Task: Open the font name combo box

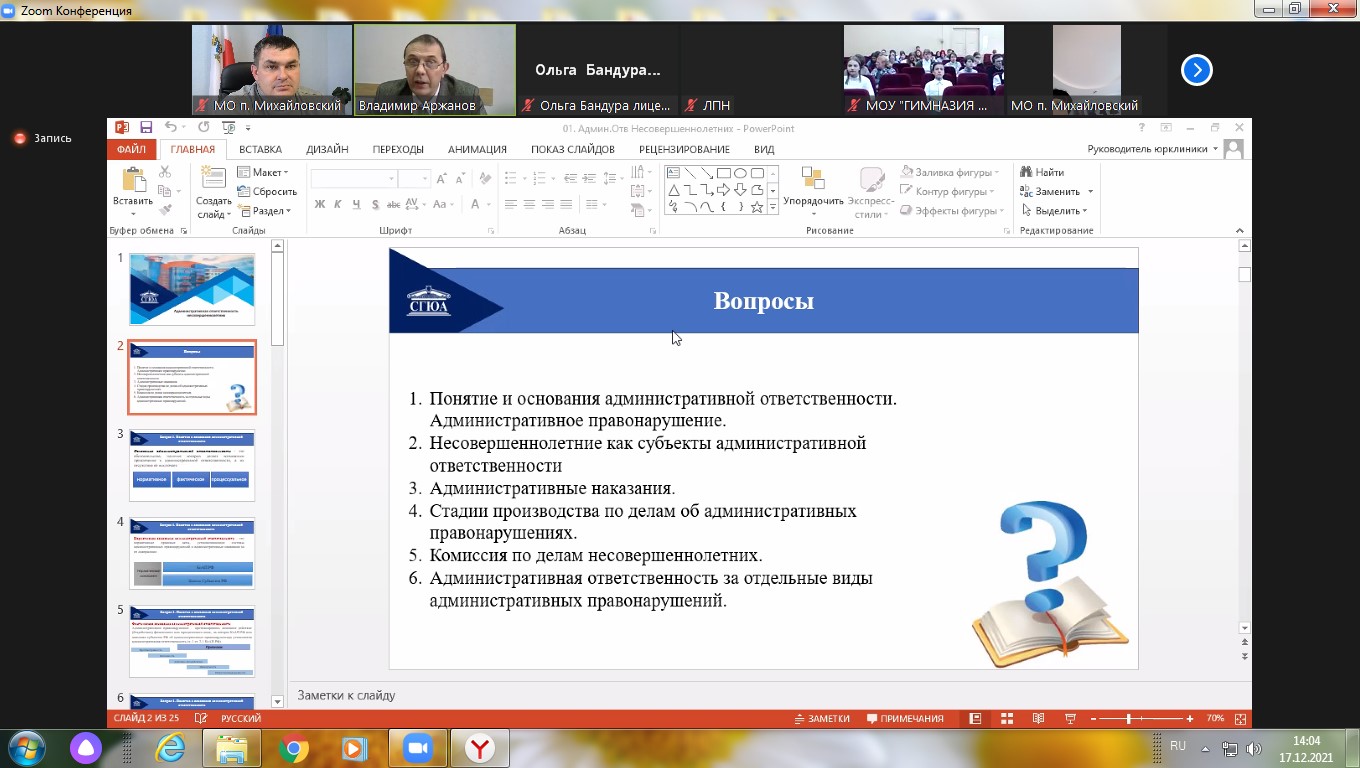Action: tap(354, 179)
